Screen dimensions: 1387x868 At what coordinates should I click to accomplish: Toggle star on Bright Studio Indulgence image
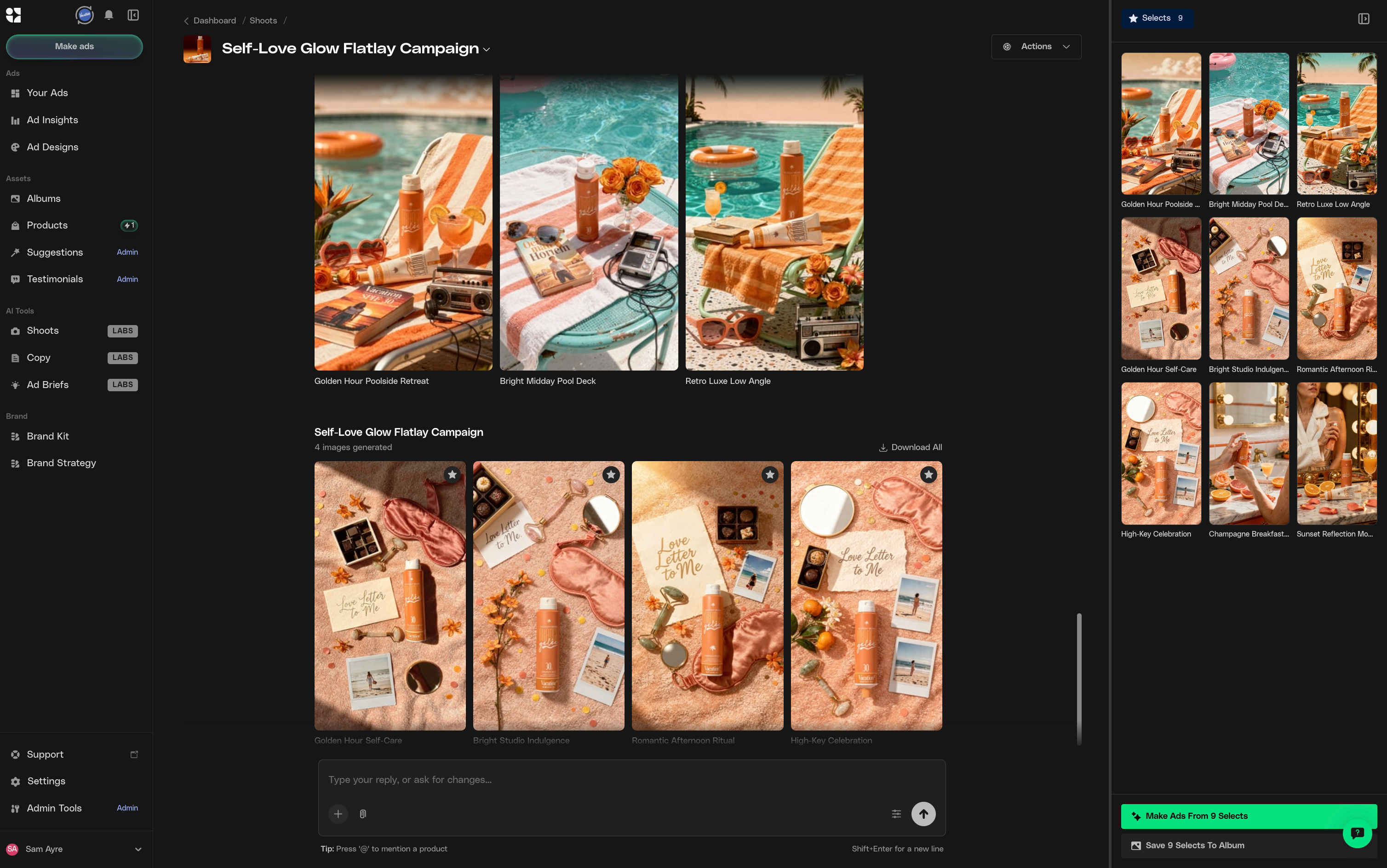coord(611,475)
